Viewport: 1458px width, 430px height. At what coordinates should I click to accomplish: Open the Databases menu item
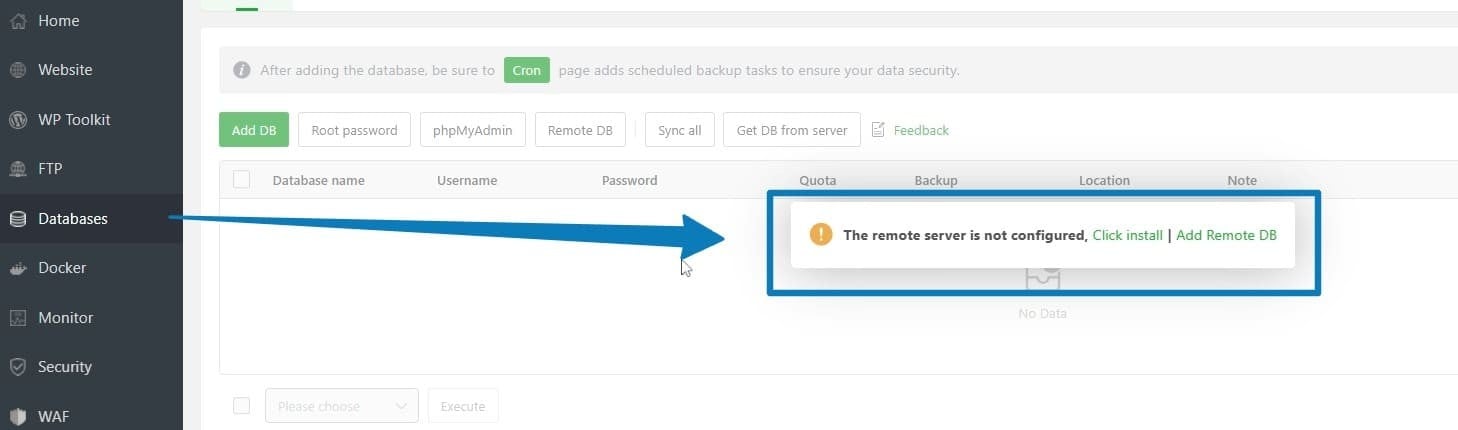click(x=72, y=218)
